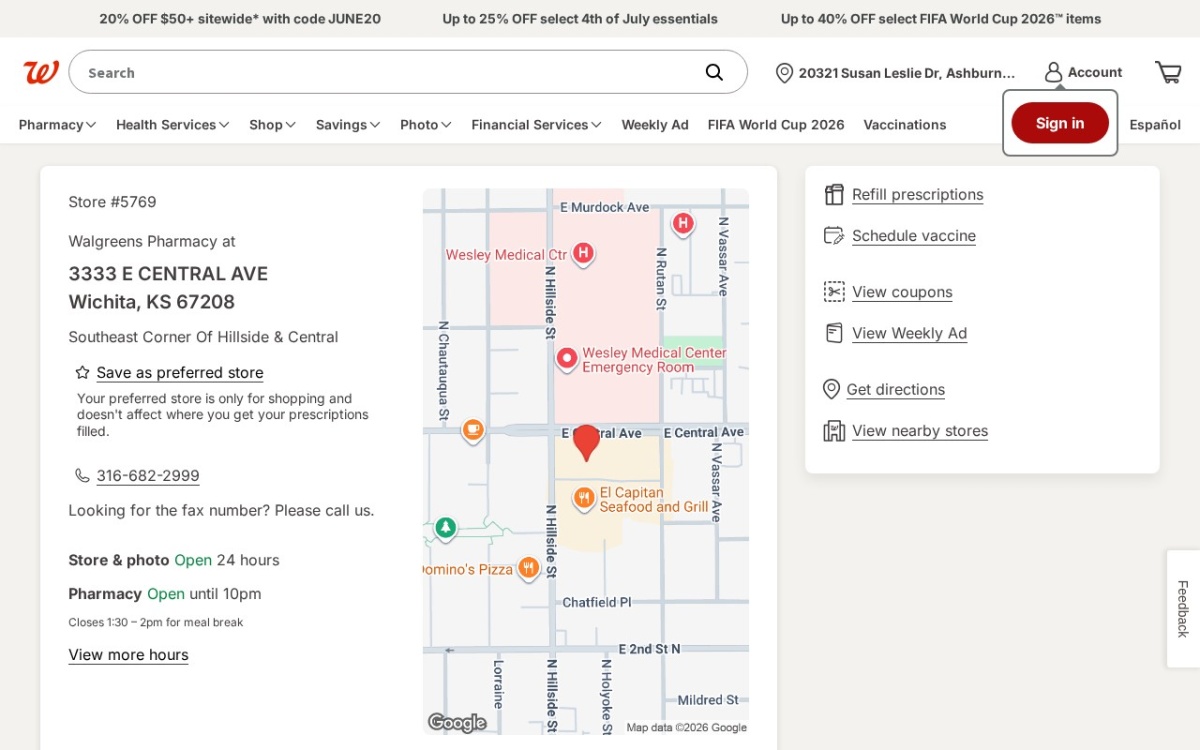Call store number 316-682-2999

click(148, 475)
